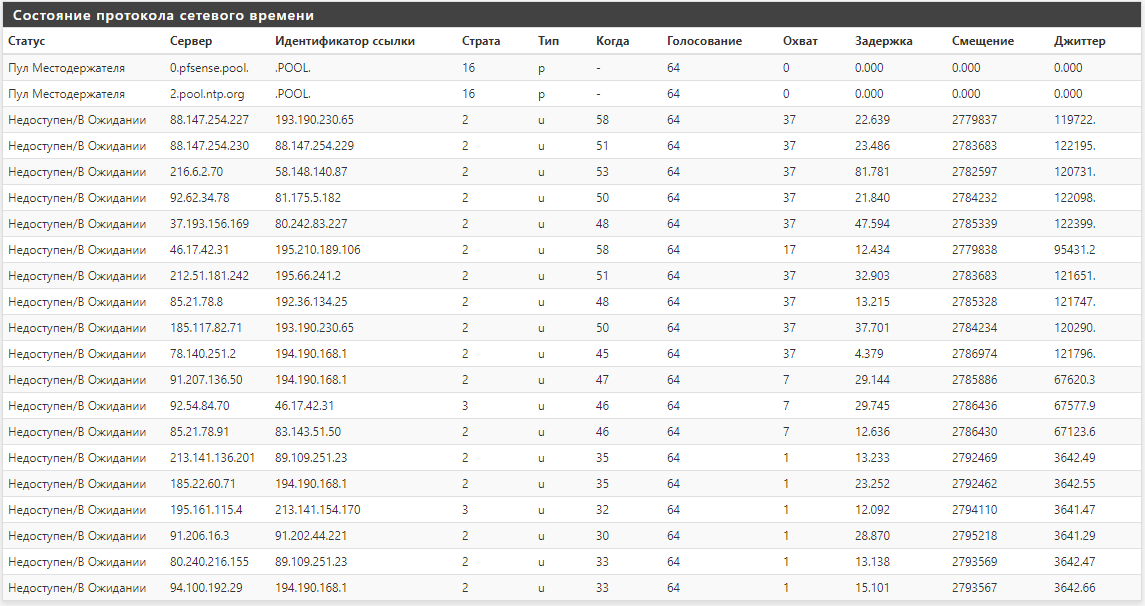Click the "Смещение" column header
The image size is (1145, 606).
click(x=982, y=41)
